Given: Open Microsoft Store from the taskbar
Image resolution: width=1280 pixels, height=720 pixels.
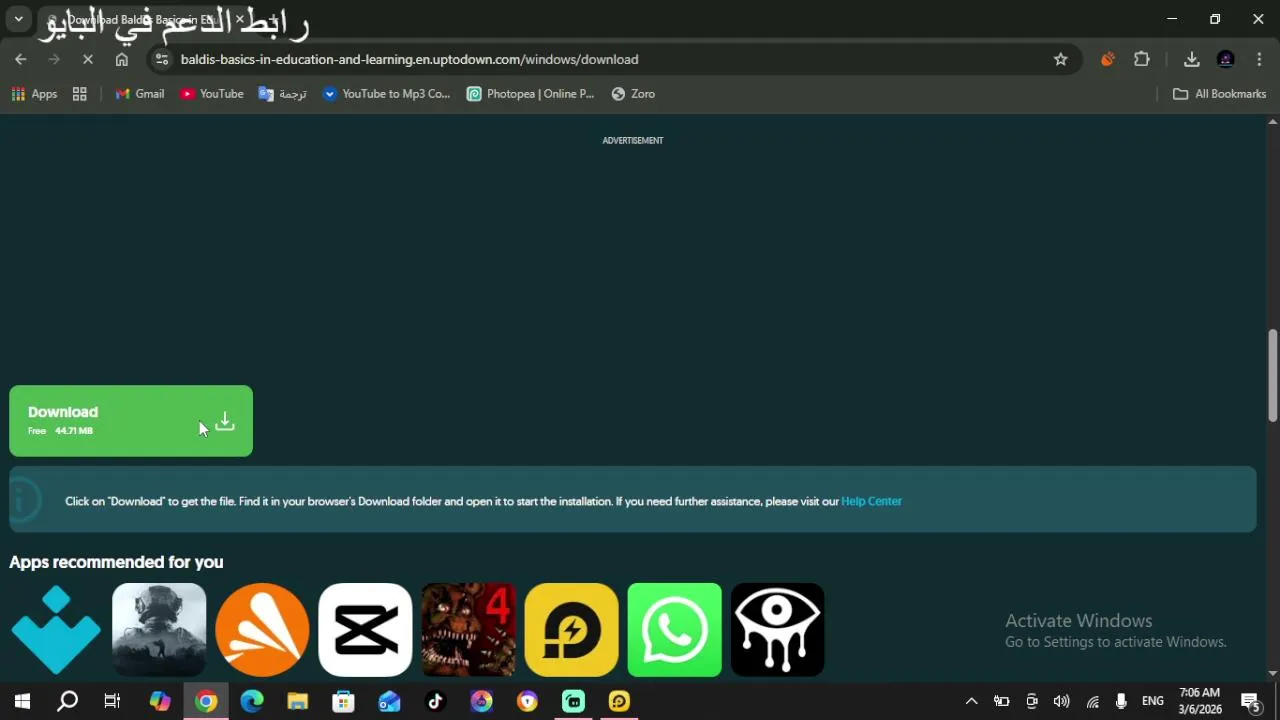Looking at the screenshot, I should 344,701.
